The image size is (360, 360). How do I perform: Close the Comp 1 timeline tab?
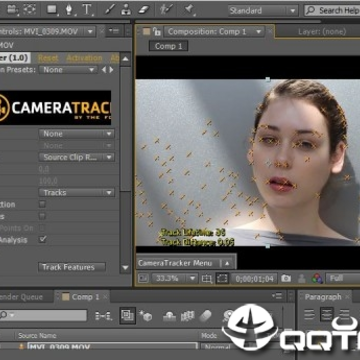(105, 297)
